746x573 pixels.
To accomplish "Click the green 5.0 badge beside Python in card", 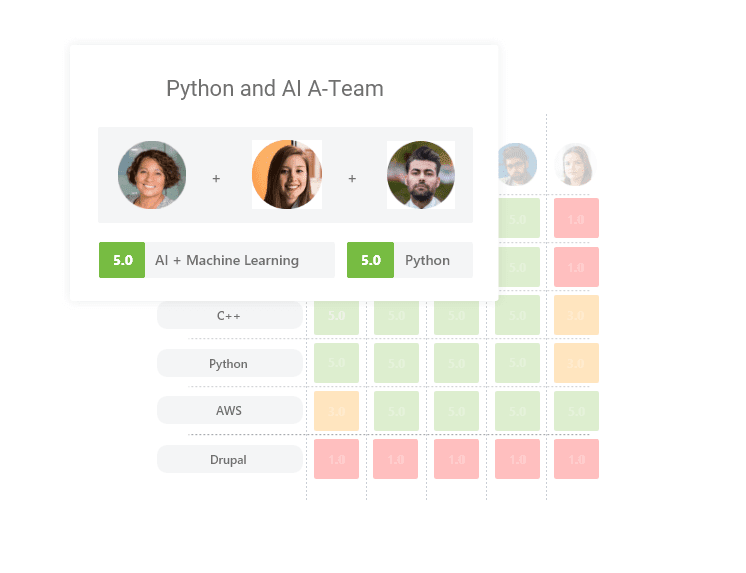I will [370, 260].
